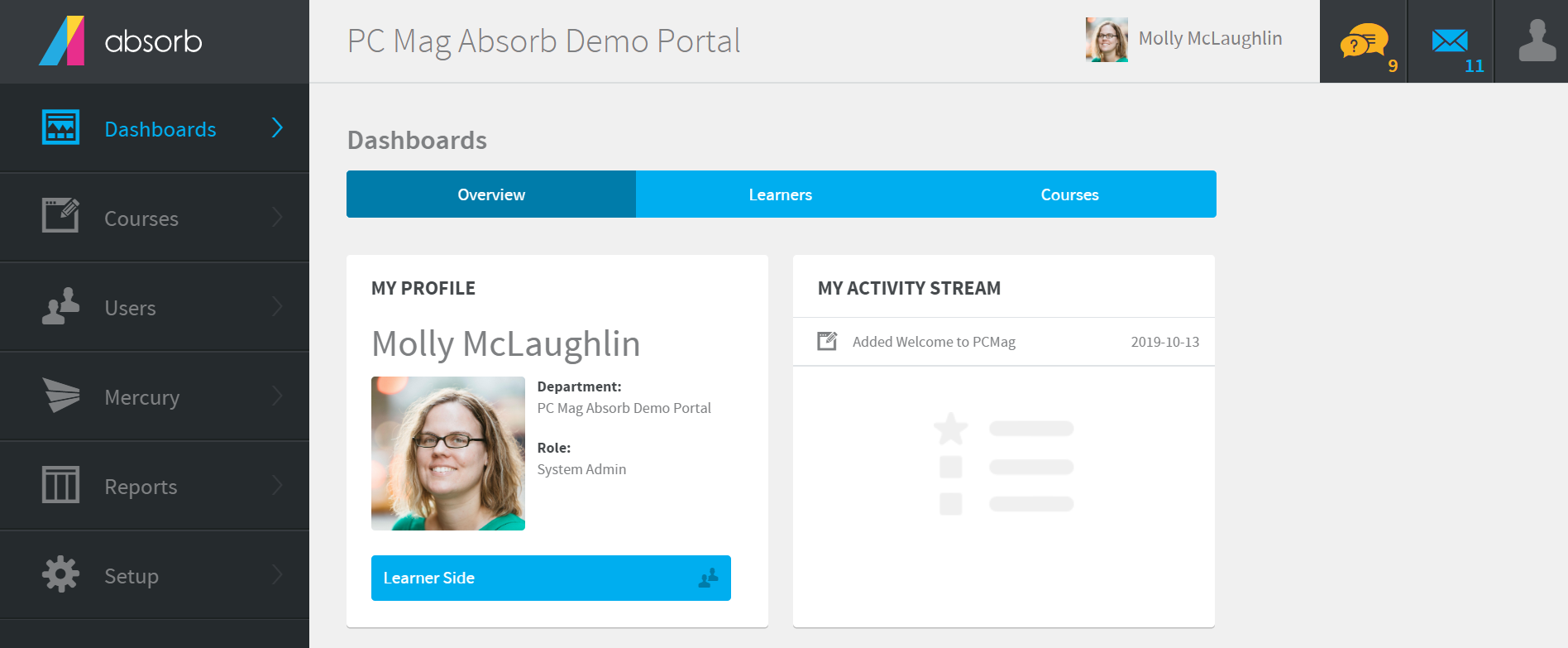Click the 2019-10-13 activity date
Screen dimensions: 1568x648
click(x=1164, y=342)
